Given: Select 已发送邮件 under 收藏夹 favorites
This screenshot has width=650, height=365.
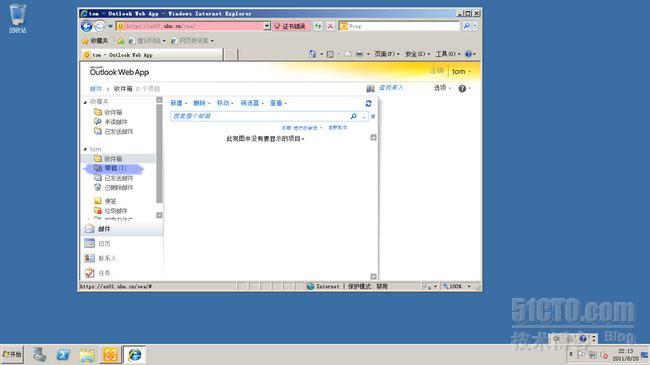Looking at the screenshot, I should click(113, 131).
